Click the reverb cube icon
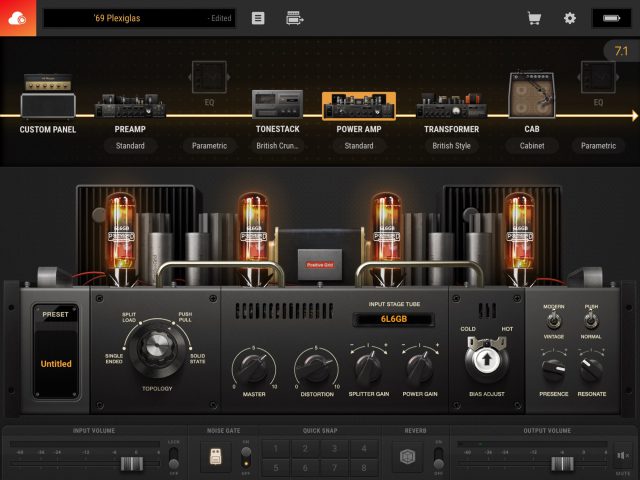Viewport: 640px width, 480px height. click(407, 456)
